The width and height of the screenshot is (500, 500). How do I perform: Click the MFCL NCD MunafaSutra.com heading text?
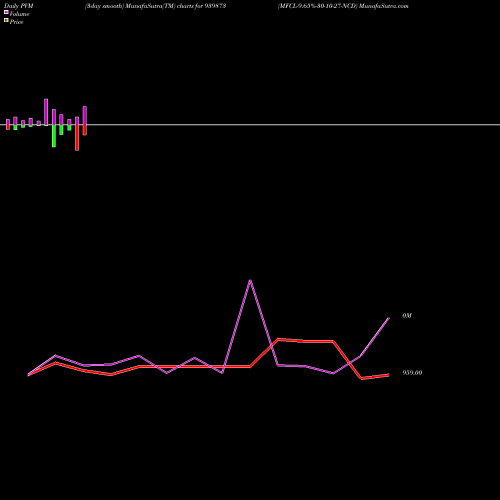[x=343, y=6]
